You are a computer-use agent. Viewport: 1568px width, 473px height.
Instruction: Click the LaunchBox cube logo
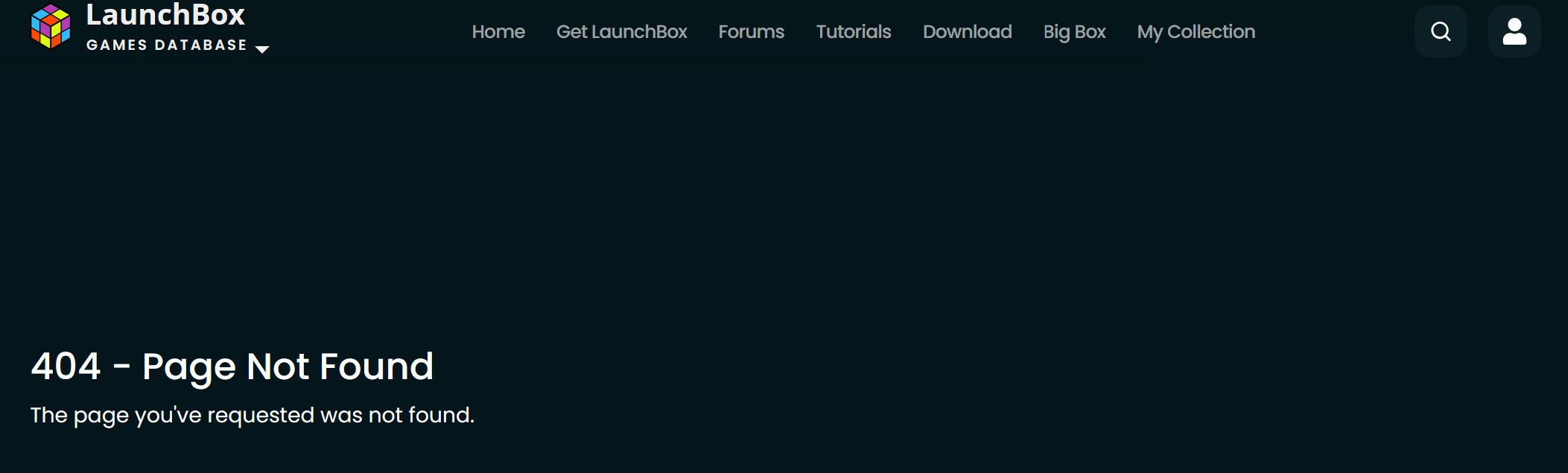pyautogui.click(x=51, y=27)
